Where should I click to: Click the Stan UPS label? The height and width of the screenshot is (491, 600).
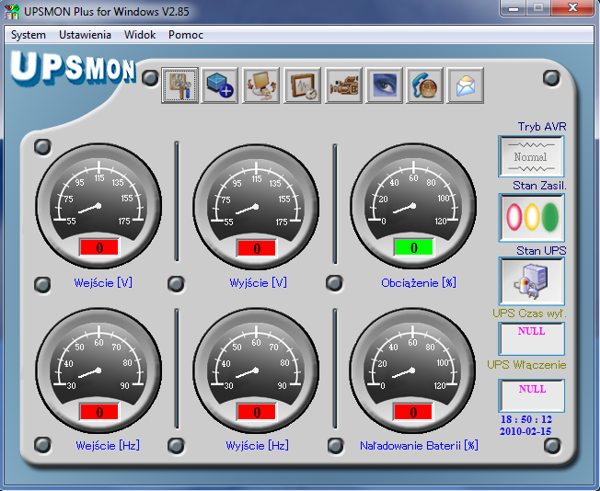click(541, 251)
